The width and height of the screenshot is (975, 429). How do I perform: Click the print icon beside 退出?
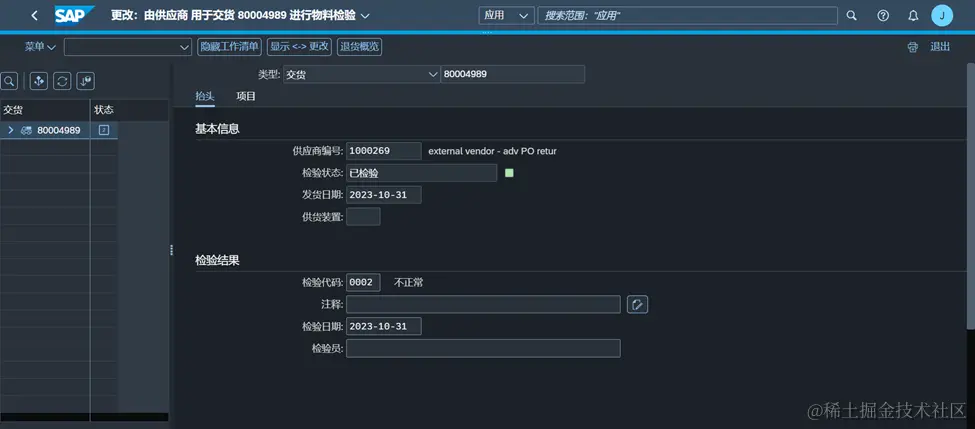point(912,47)
